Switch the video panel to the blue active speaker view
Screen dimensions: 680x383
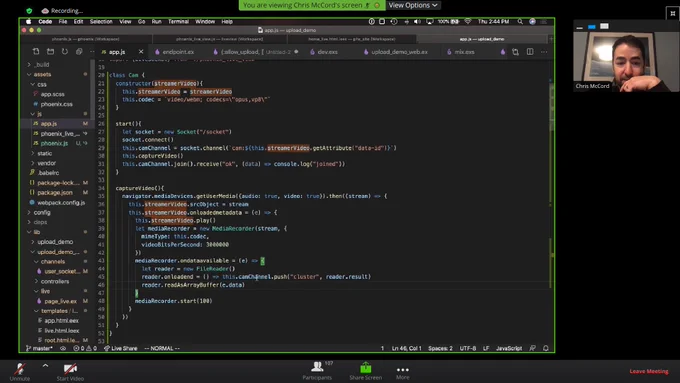[x=592, y=26]
